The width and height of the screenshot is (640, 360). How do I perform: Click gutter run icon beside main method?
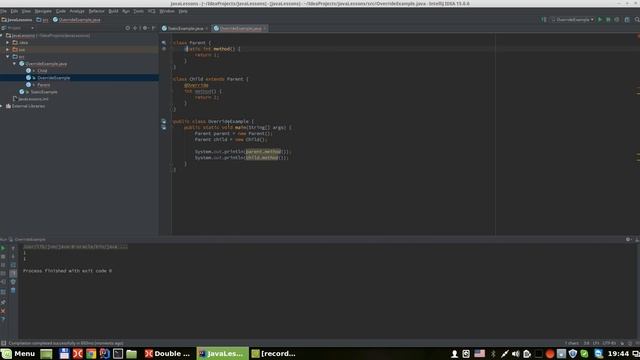[x=164, y=127]
